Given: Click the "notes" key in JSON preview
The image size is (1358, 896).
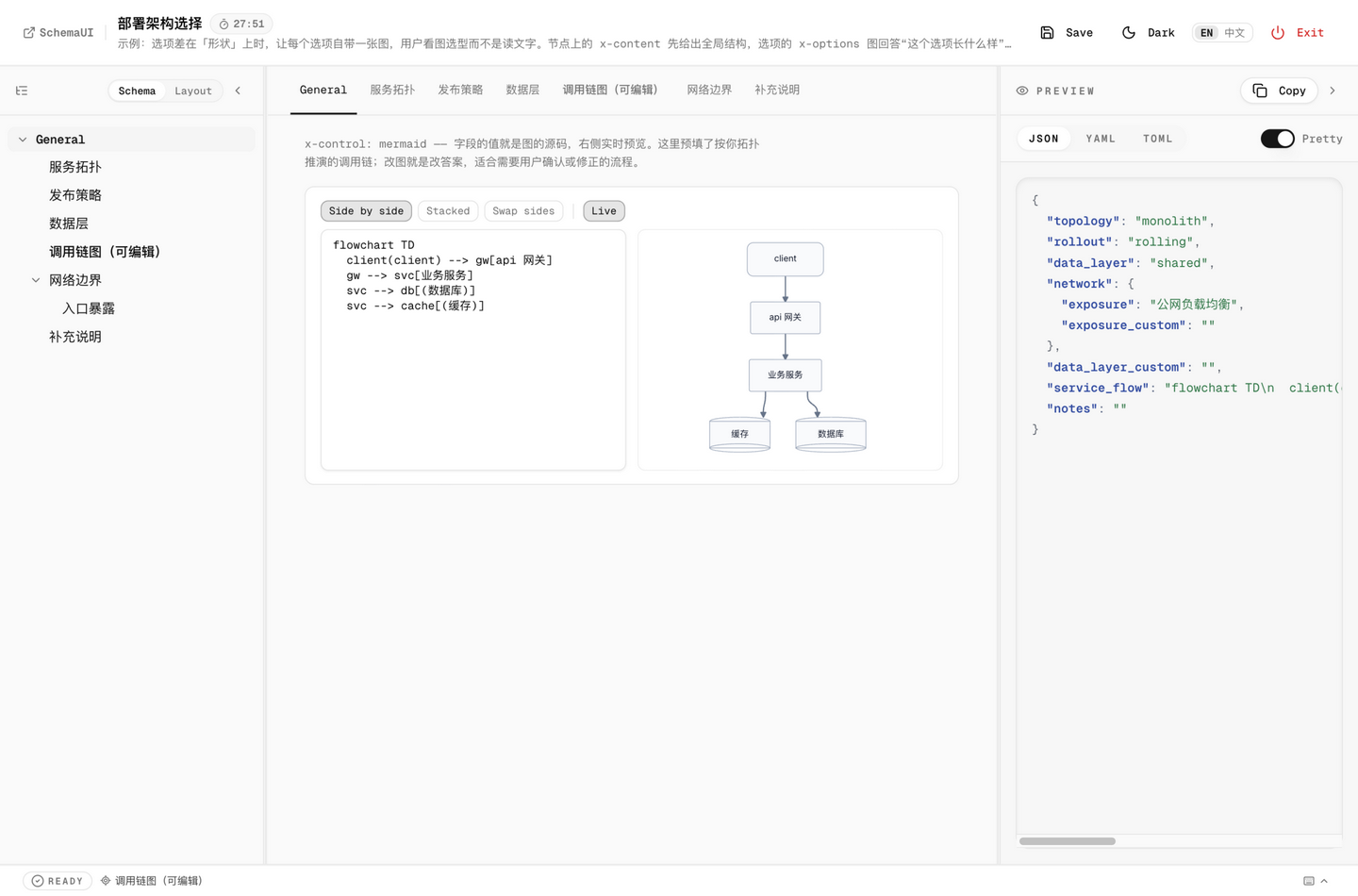Looking at the screenshot, I should pyautogui.click(x=1071, y=408).
